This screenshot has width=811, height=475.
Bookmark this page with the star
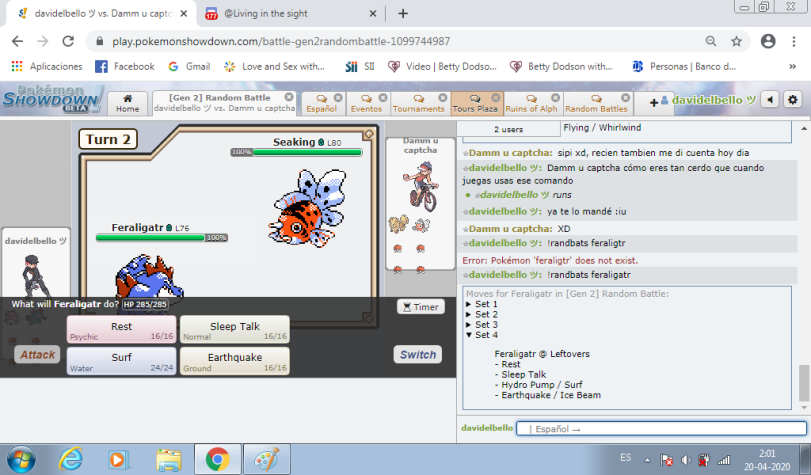pos(737,41)
